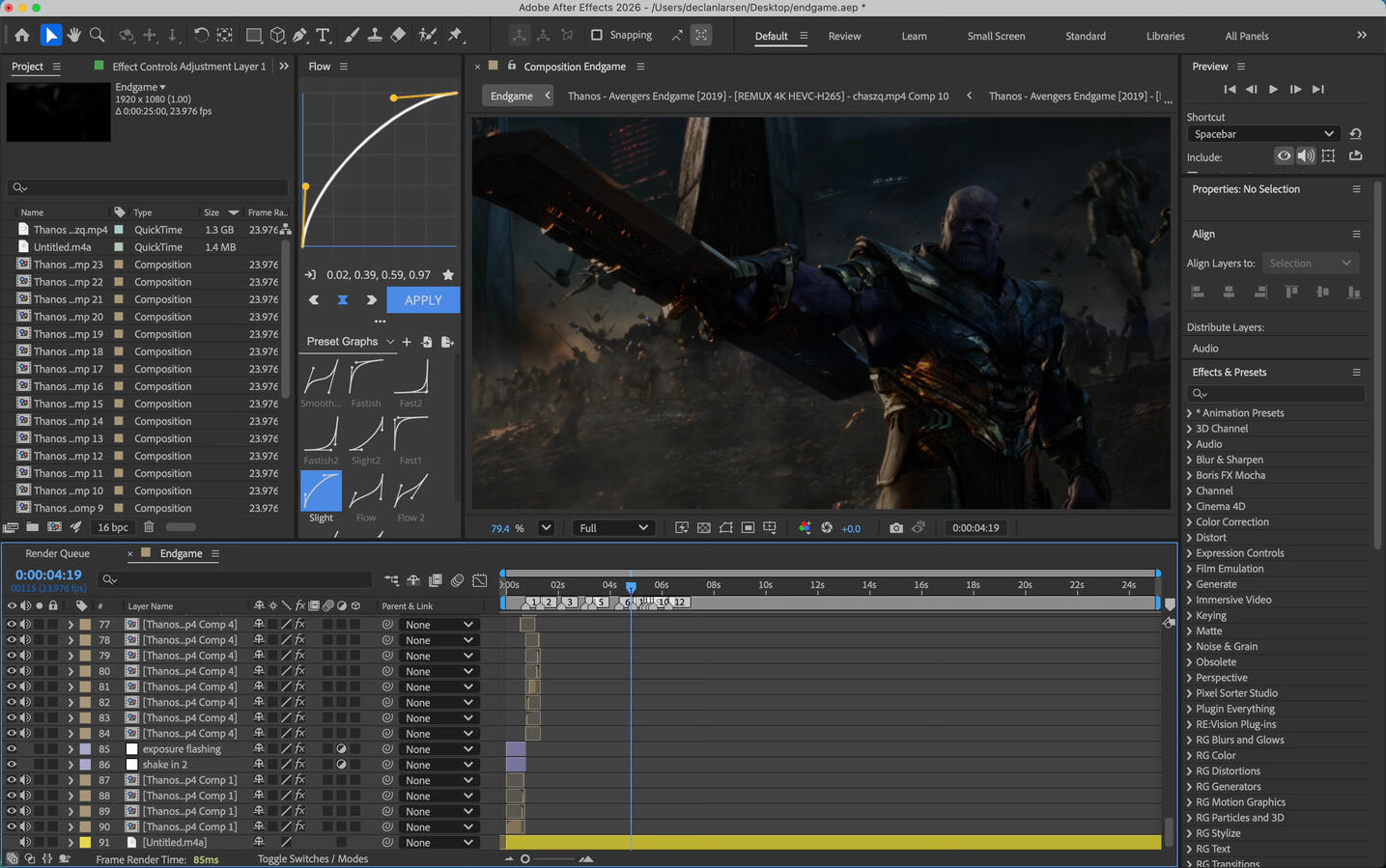Image resolution: width=1386 pixels, height=868 pixels.
Task: Open Graph Editor in timeline
Action: [480, 580]
